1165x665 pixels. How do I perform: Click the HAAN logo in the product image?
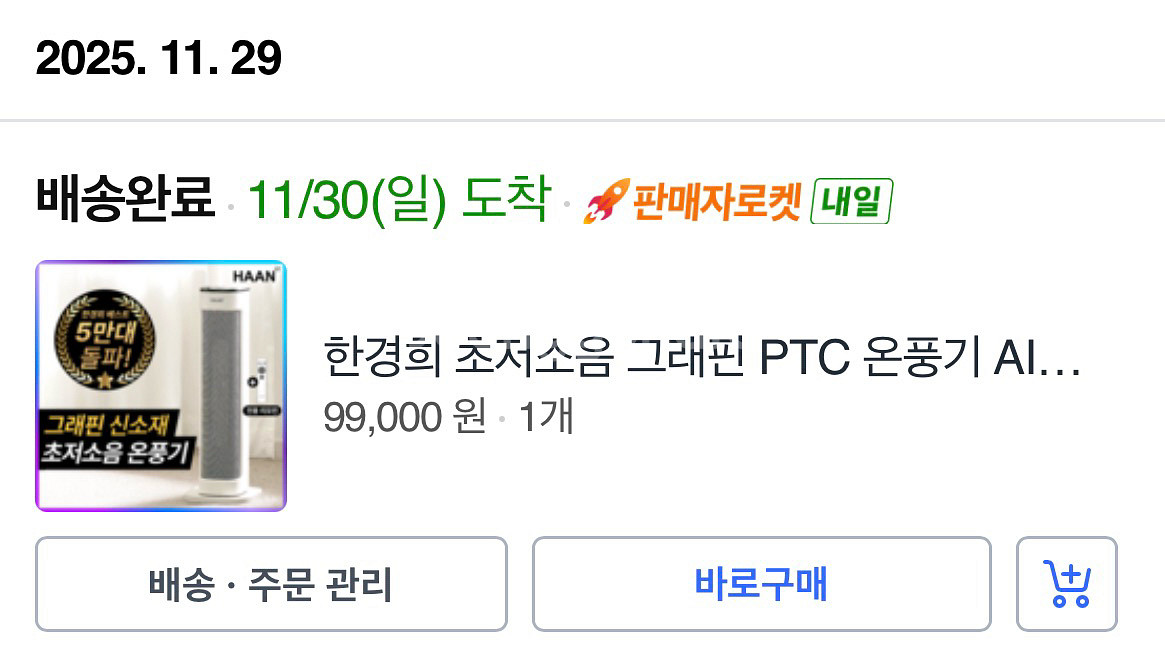[x=256, y=275]
